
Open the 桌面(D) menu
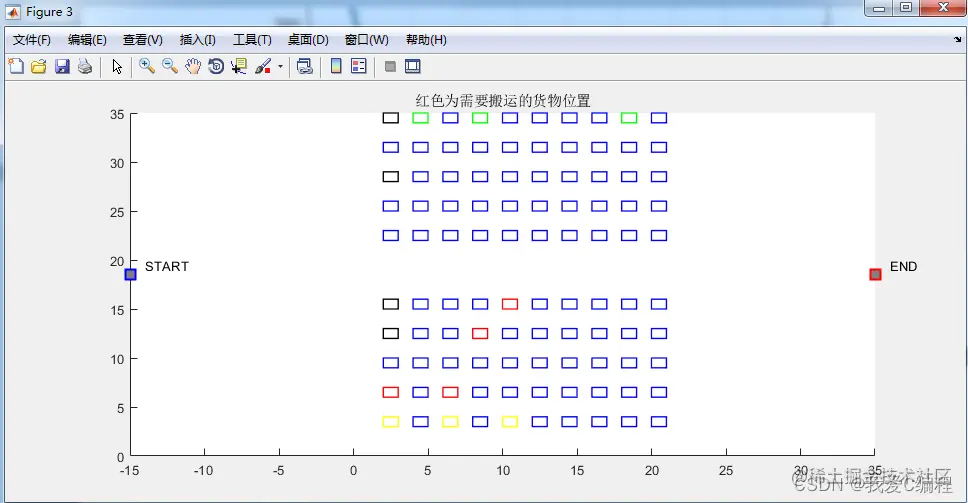tap(308, 39)
